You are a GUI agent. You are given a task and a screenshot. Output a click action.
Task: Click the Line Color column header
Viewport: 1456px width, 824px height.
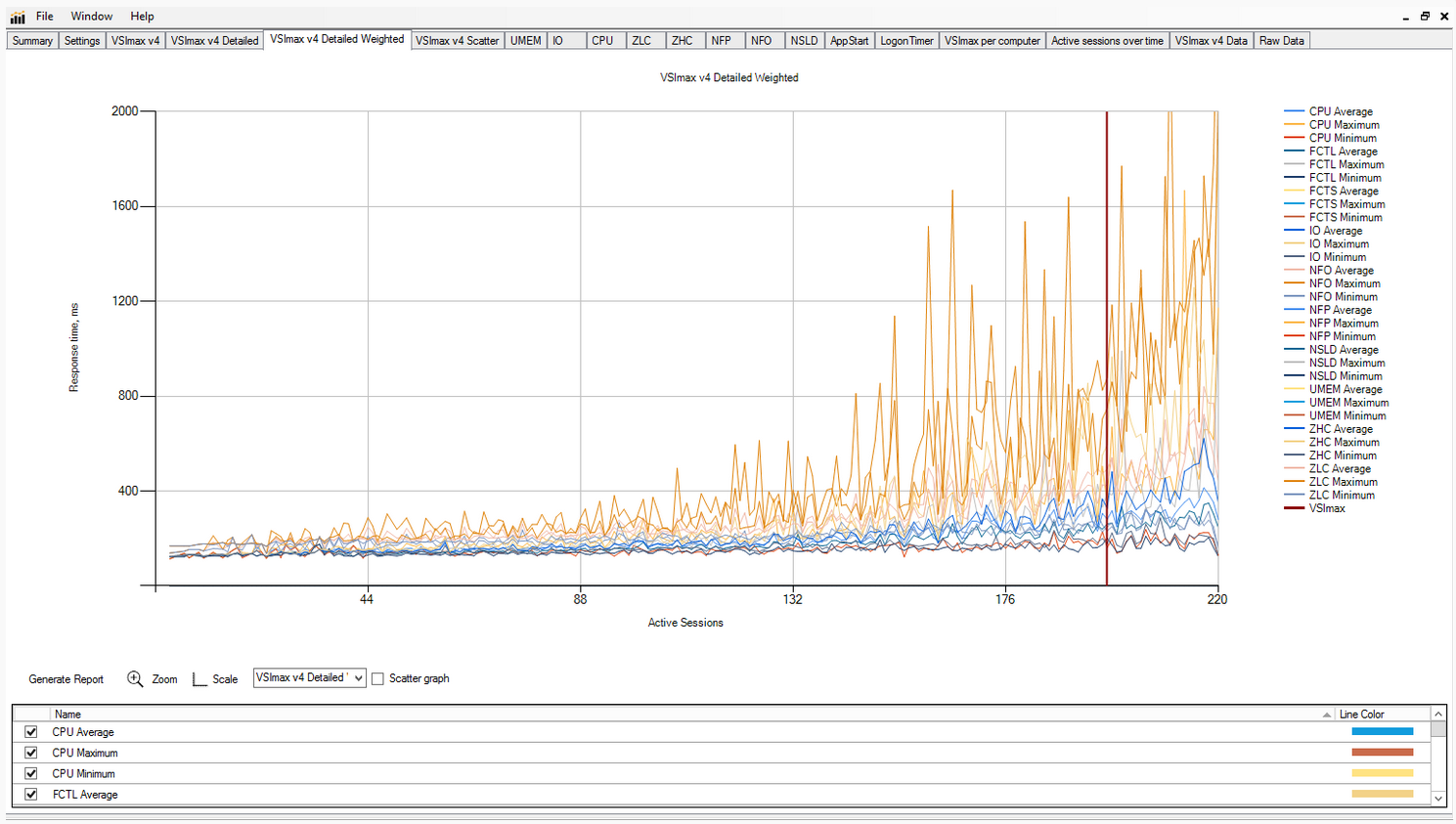click(1382, 715)
